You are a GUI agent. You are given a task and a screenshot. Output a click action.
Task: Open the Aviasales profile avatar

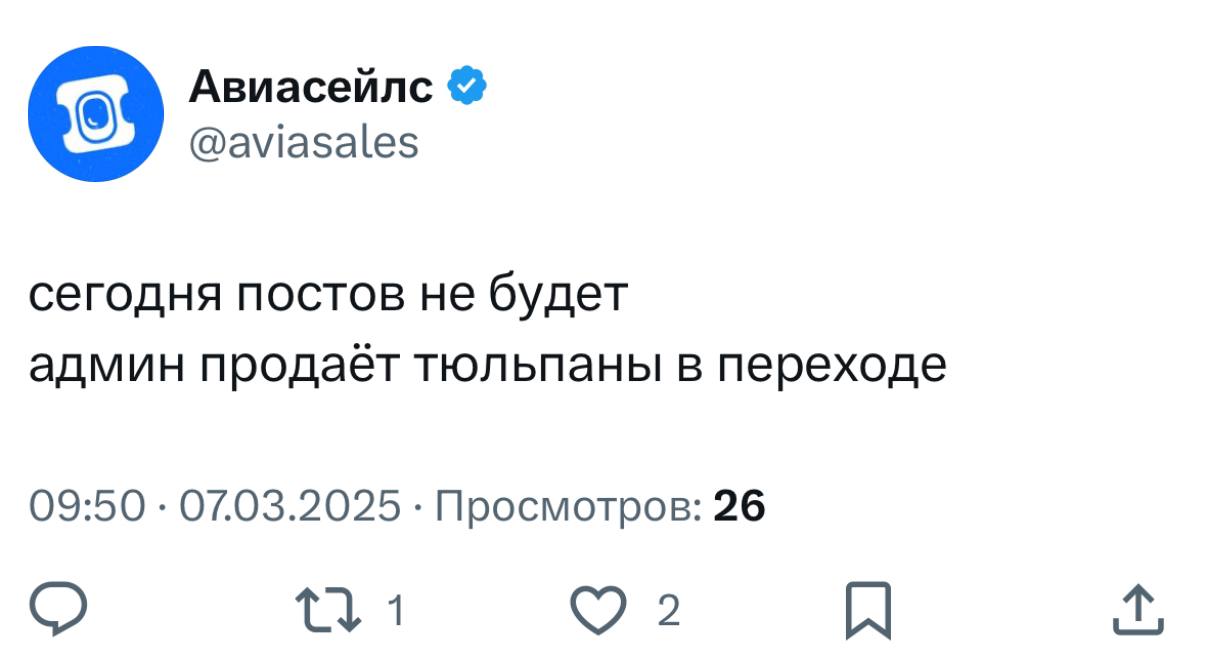[x=95, y=114]
